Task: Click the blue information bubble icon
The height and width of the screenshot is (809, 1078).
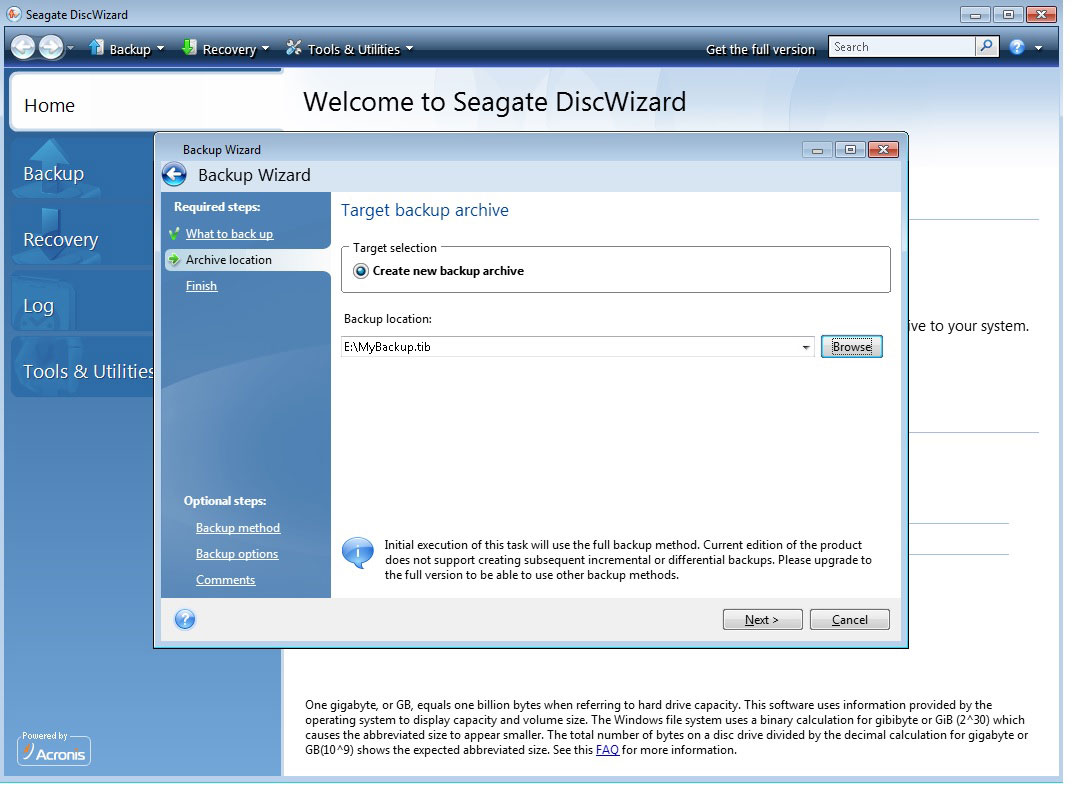Action: (358, 553)
